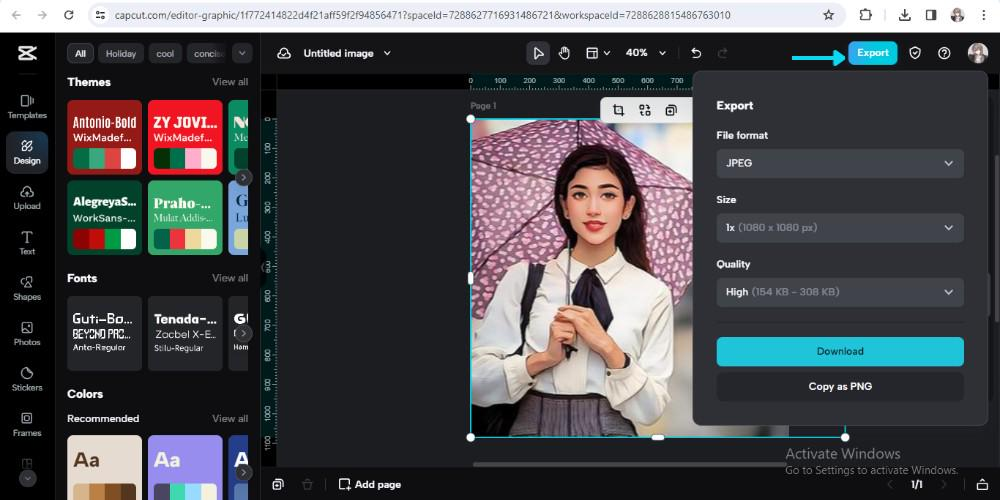Open the Frames sidebar panel
The width and height of the screenshot is (1000, 500).
pyautogui.click(x=27, y=424)
